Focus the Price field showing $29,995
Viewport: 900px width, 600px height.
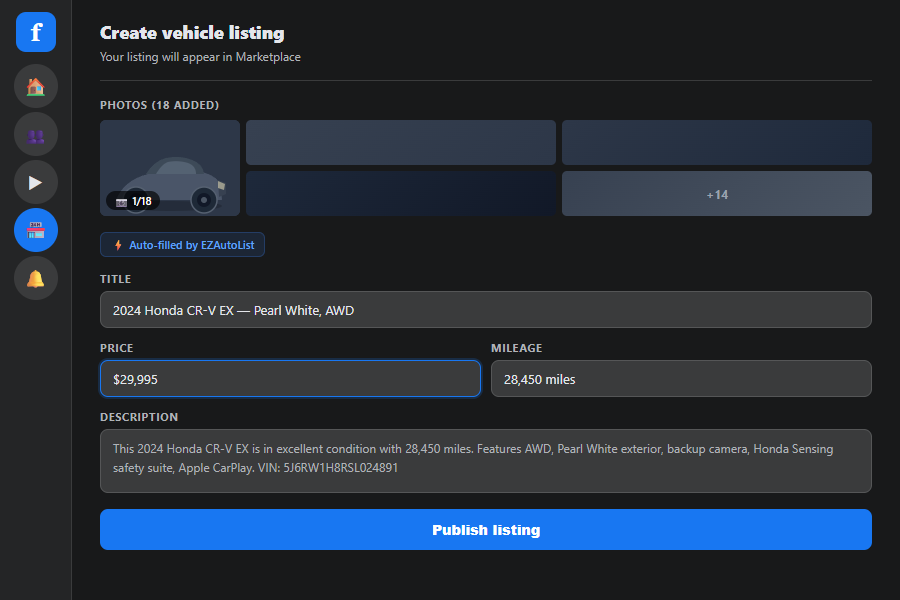coord(290,378)
